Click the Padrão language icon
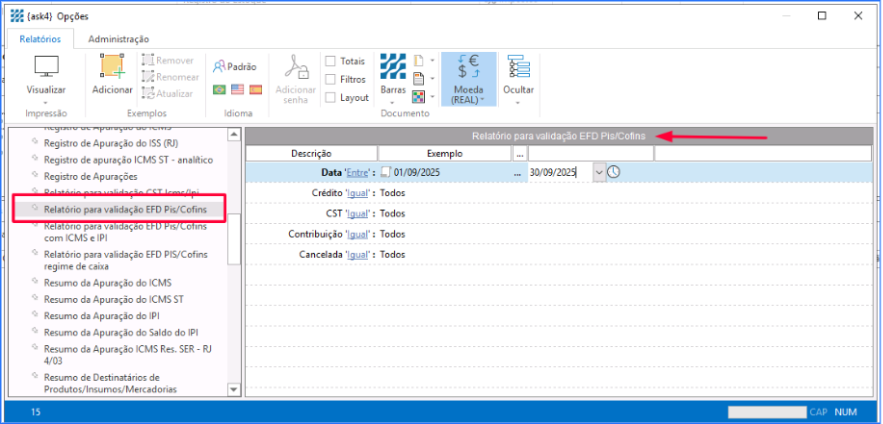Viewport: 883px width, 424px height. pos(236,66)
